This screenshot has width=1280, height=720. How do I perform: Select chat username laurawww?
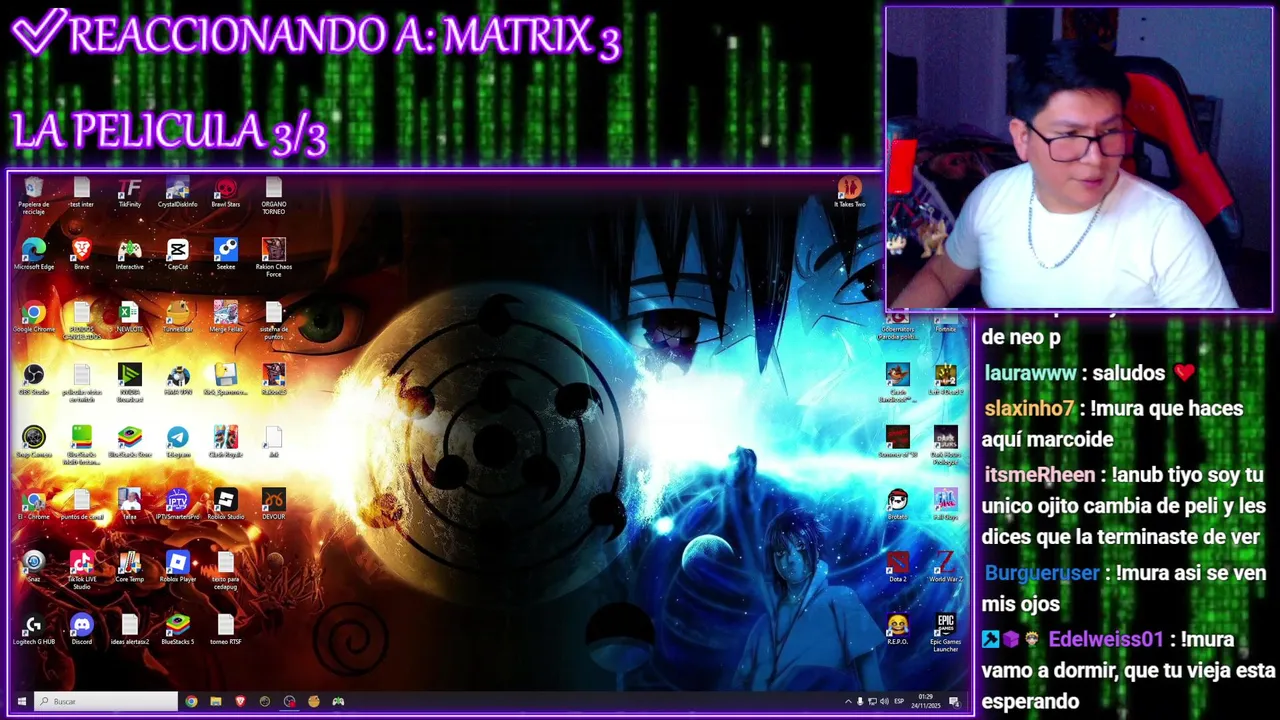[x=1030, y=373]
